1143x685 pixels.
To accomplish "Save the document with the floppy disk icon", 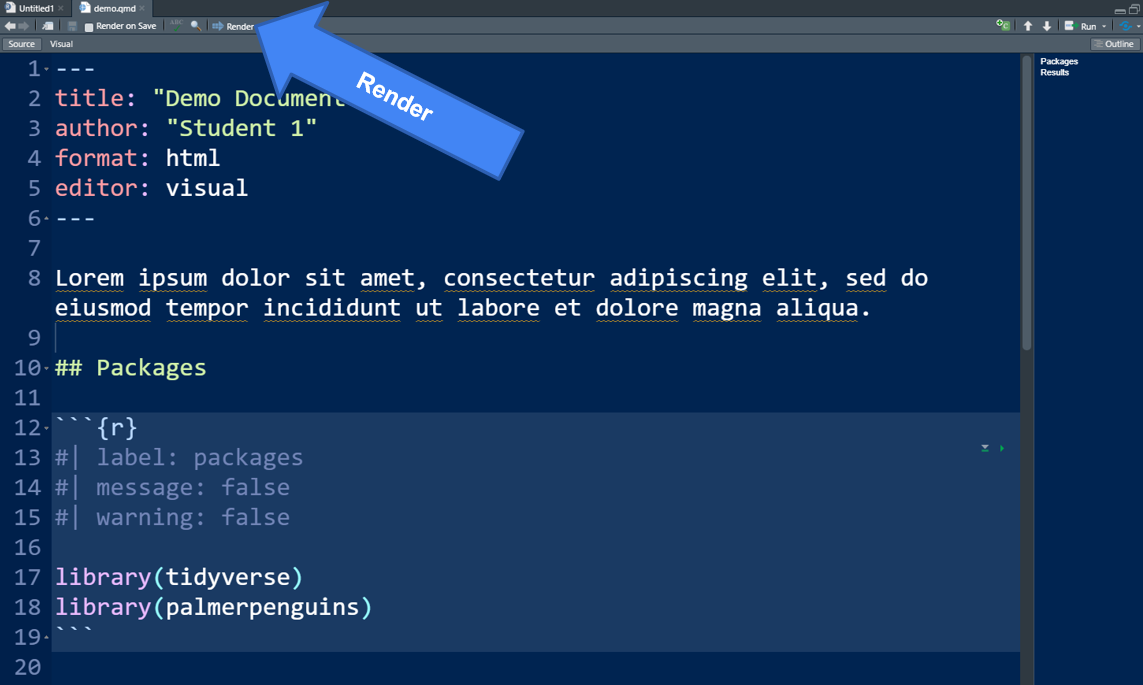I will coord(72,26).
